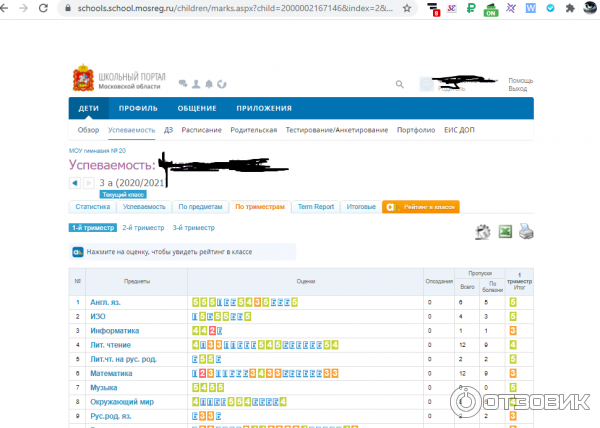Go to previous class with left arrow
The image size is (600, 428).
(x=75, y=183)
